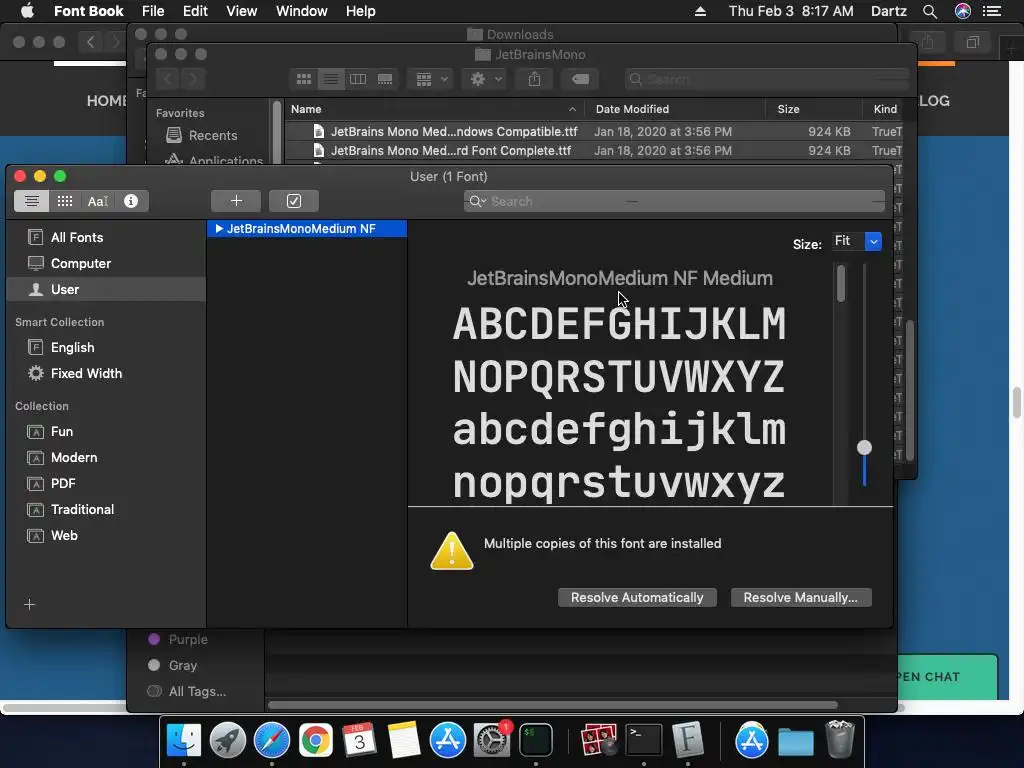Viewport: 1024px width, 768px height.
Task: Add a new font with plus button
Action: click(x=236, y=201)
